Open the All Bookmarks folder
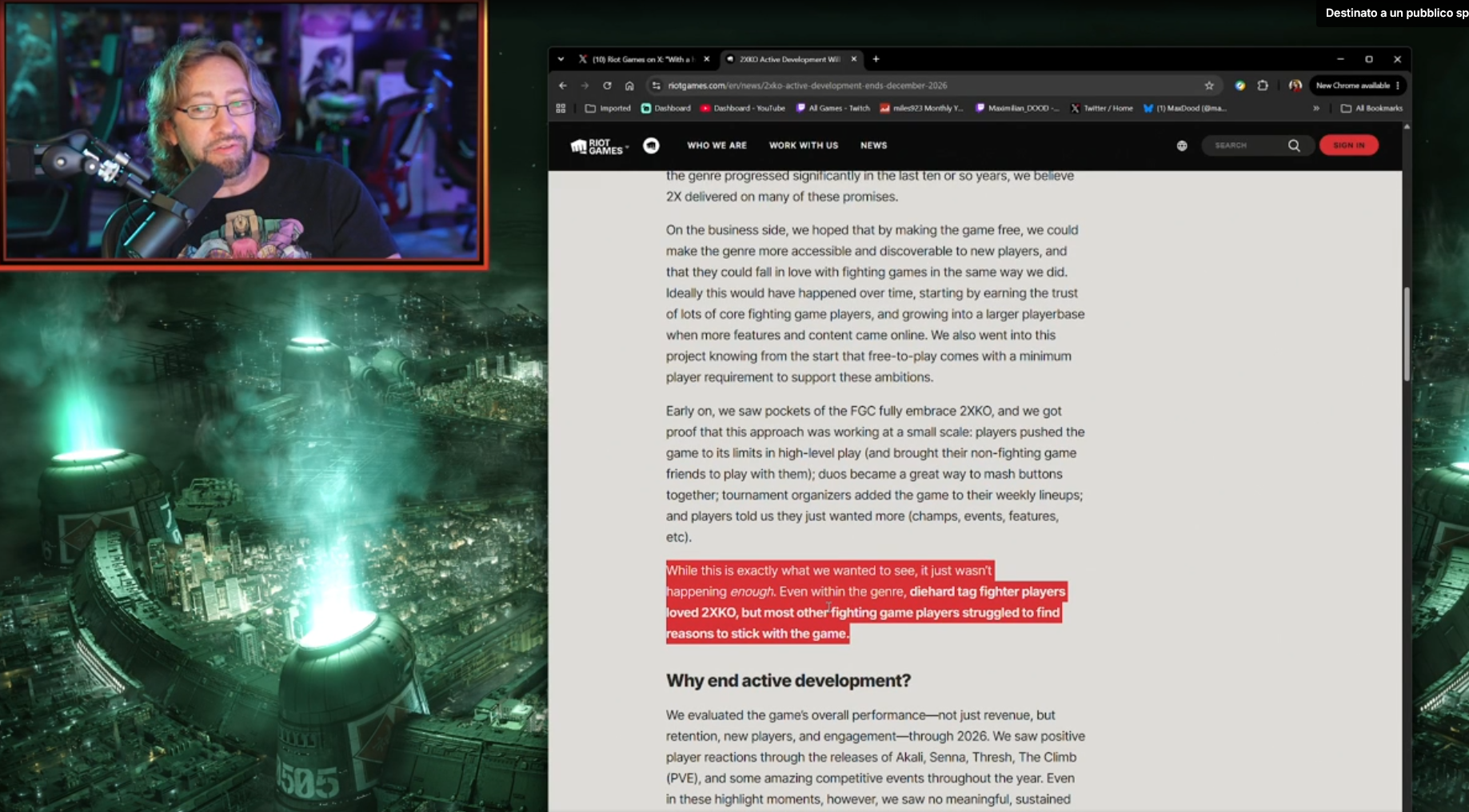The image size is (1469, 812). pyautogui.click(x=1371, y=108)
